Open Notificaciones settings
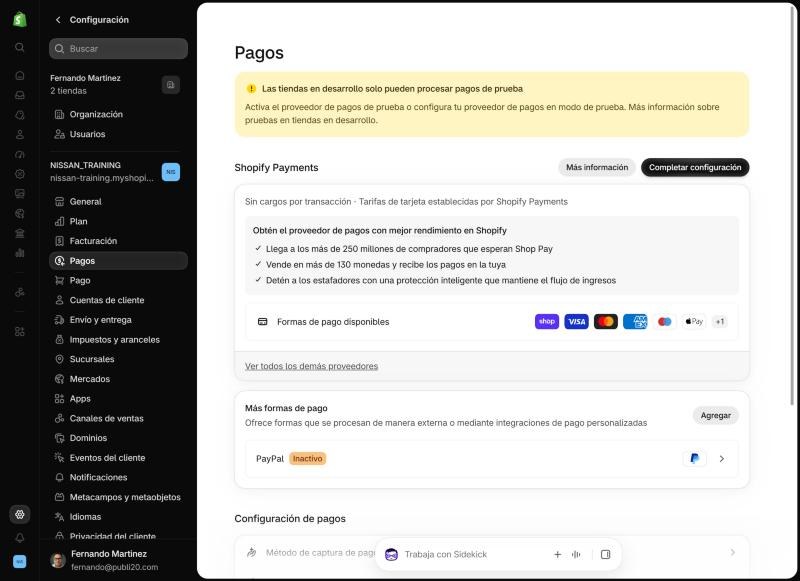Screen dimensions: 800x581 point(118,477)
